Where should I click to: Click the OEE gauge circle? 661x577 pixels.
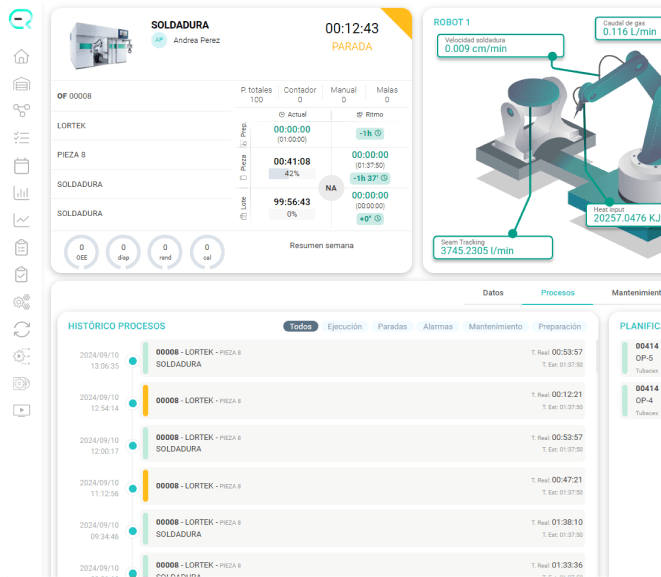pyautogui.click(x=81, y=252)
